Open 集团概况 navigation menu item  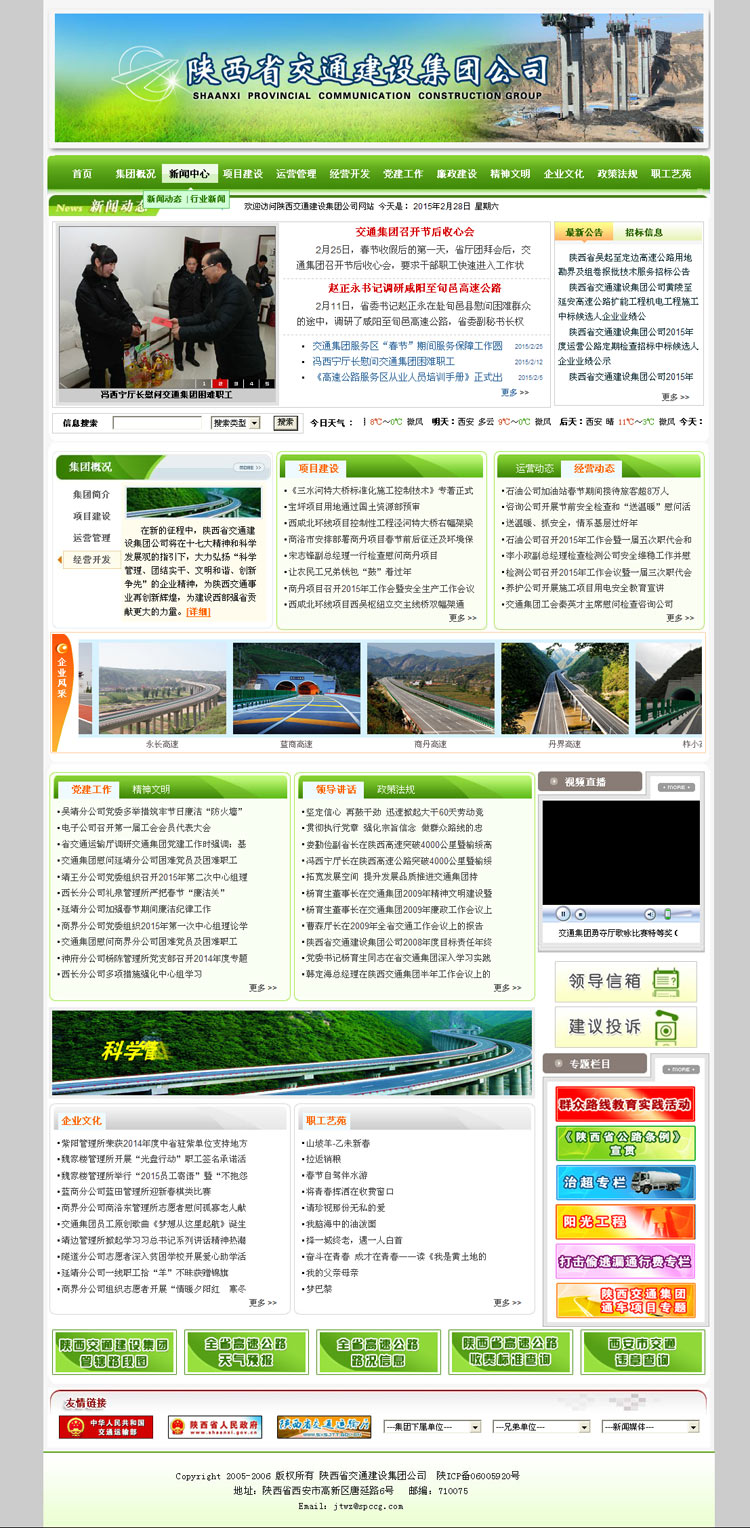[x=135, y=174]
